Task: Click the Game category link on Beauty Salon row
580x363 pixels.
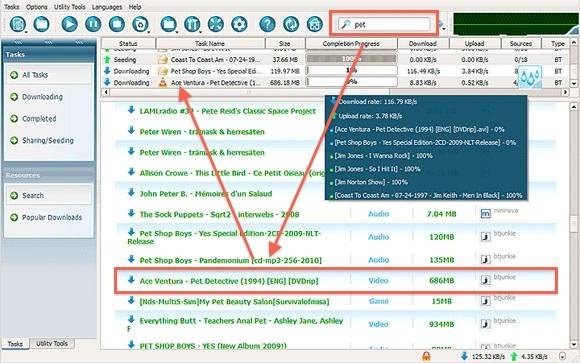Action: pyautogui.click(x=379, y=301)
